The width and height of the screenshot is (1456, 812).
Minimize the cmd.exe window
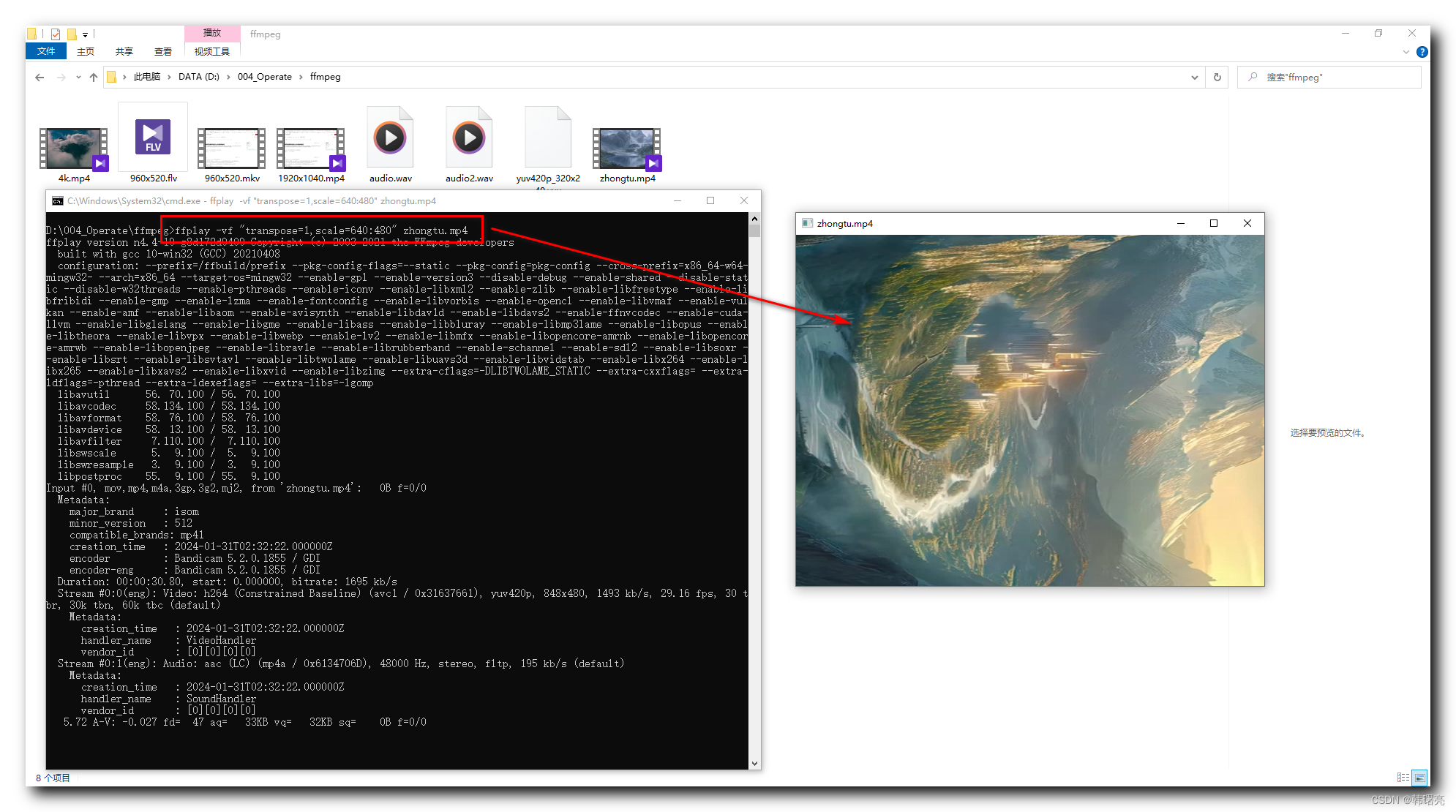(x=678, y=200)
